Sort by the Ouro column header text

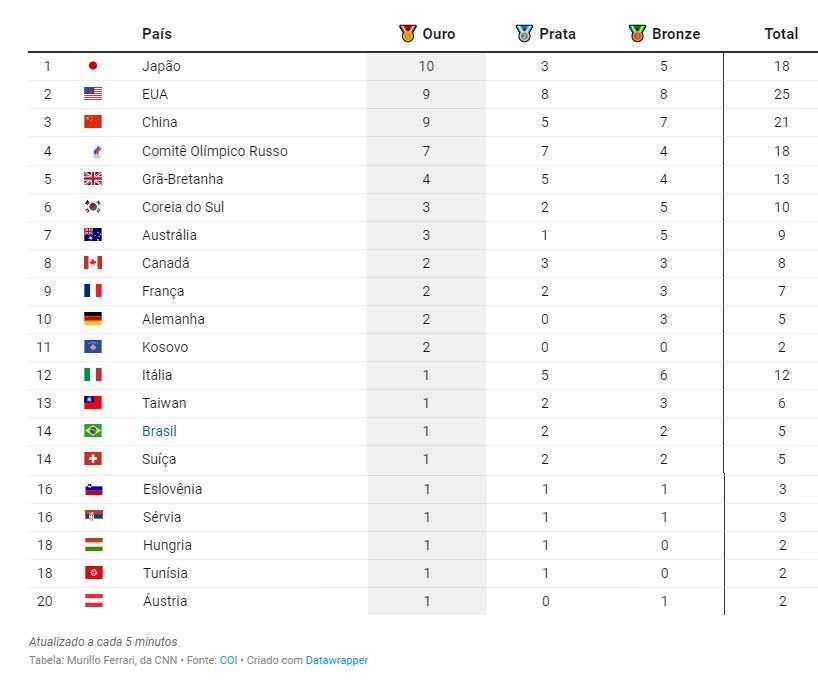439,34
